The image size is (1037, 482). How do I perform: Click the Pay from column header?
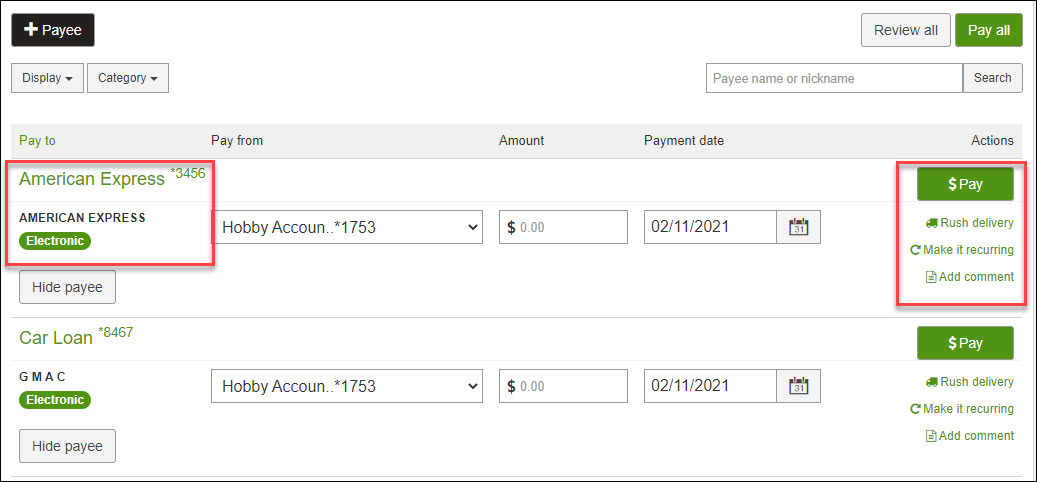click(237, 140)
